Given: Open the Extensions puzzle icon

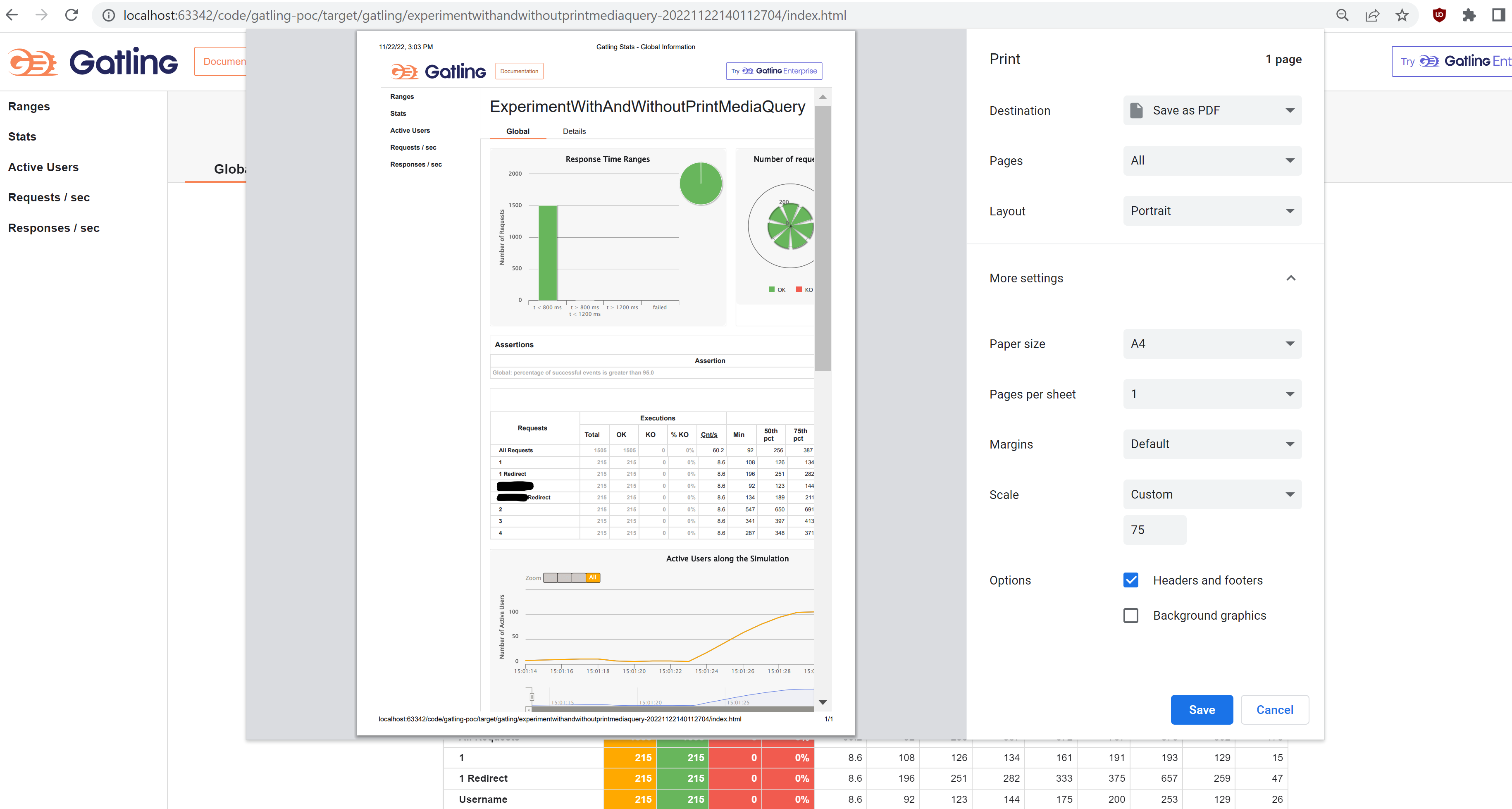Looking at the screenshot, I should (1469, 15).
